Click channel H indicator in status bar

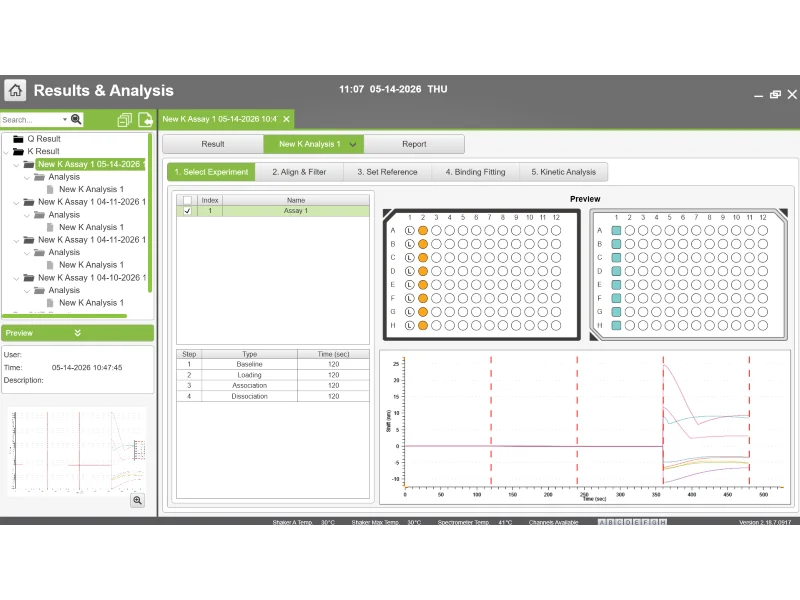663,522
